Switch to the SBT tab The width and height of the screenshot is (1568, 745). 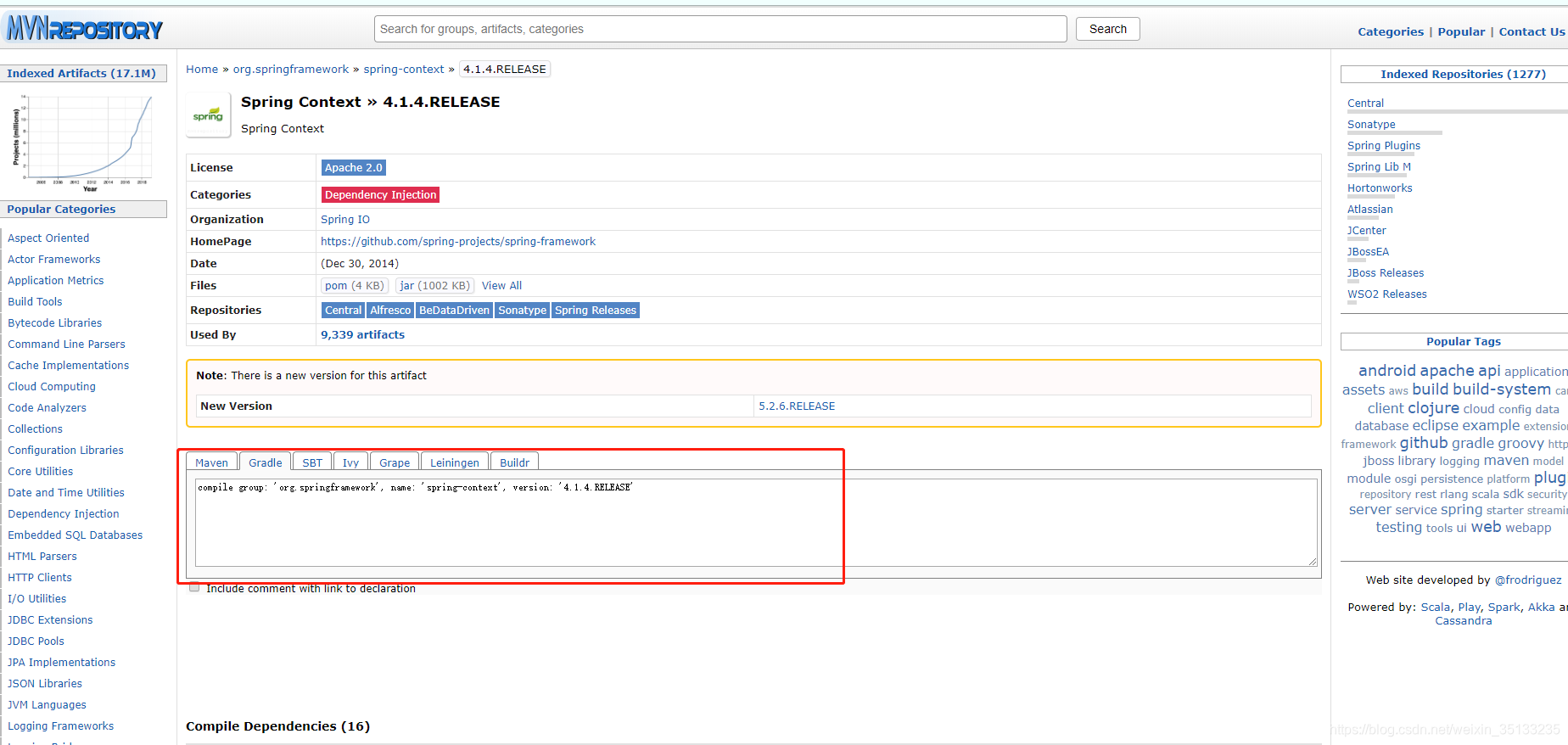coord(312,462)
